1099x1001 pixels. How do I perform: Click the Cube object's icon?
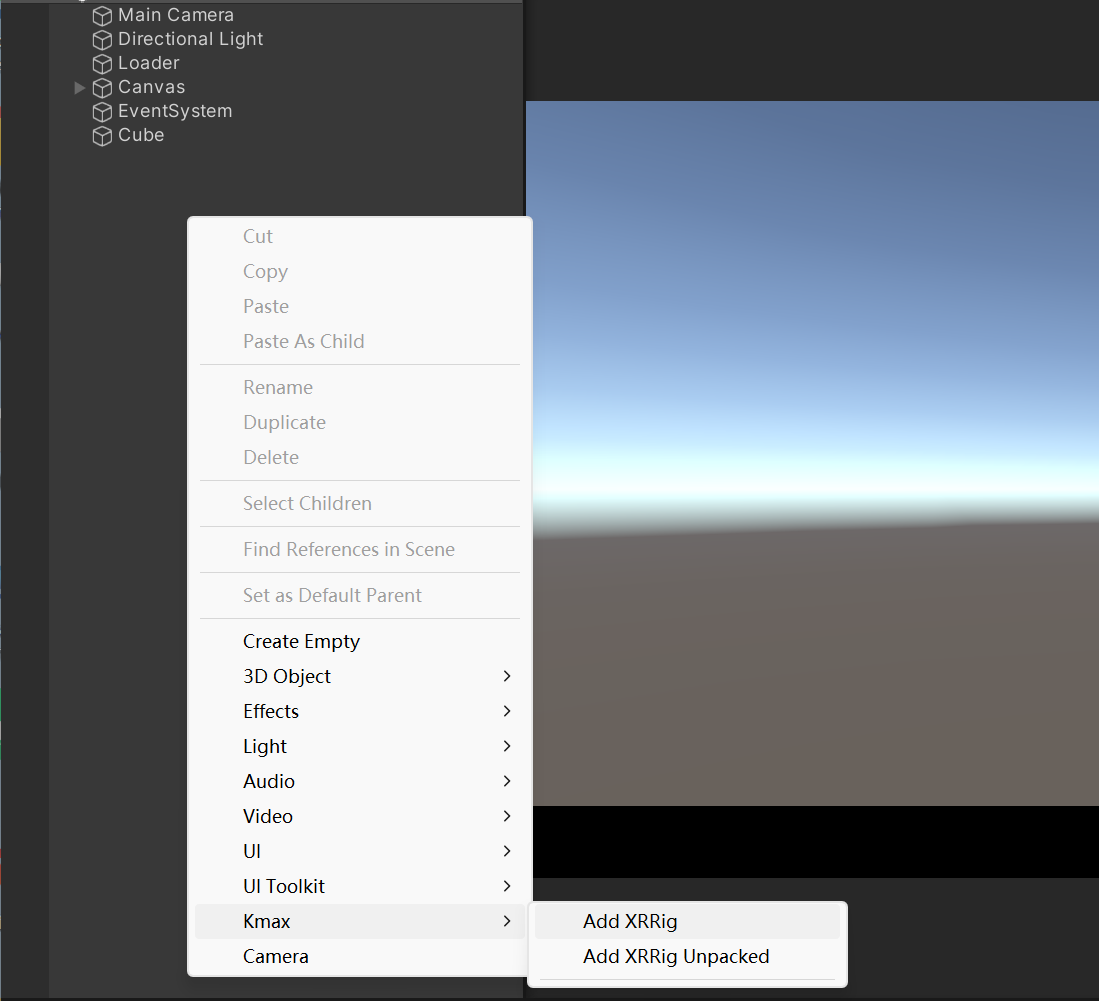[102, 136]
